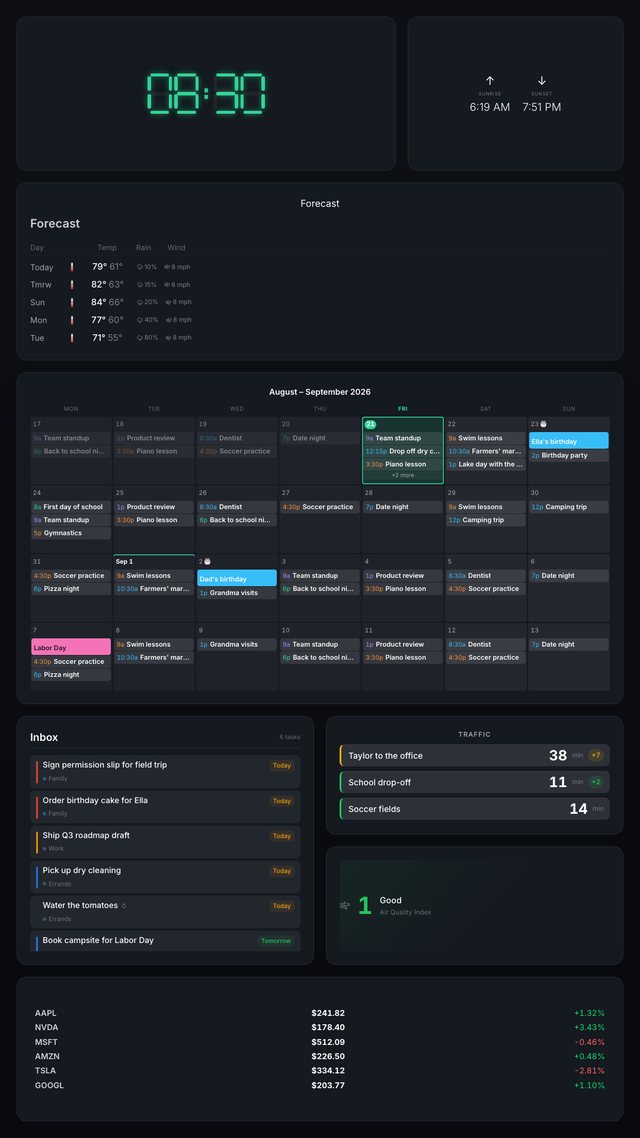
Task: Open 'Book campsite for Labor Day' task
Action: coord(165,941)
